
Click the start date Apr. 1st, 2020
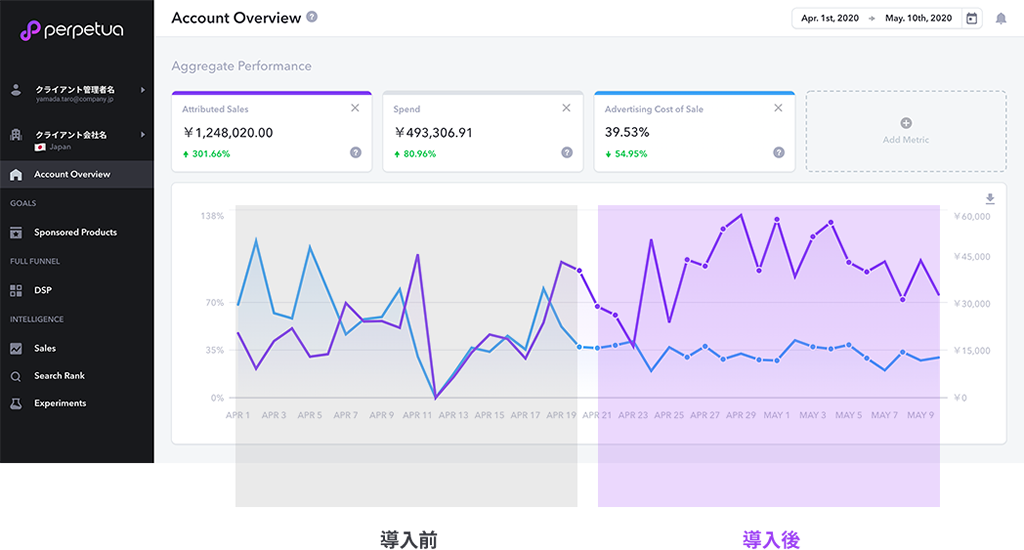point(829,18)
